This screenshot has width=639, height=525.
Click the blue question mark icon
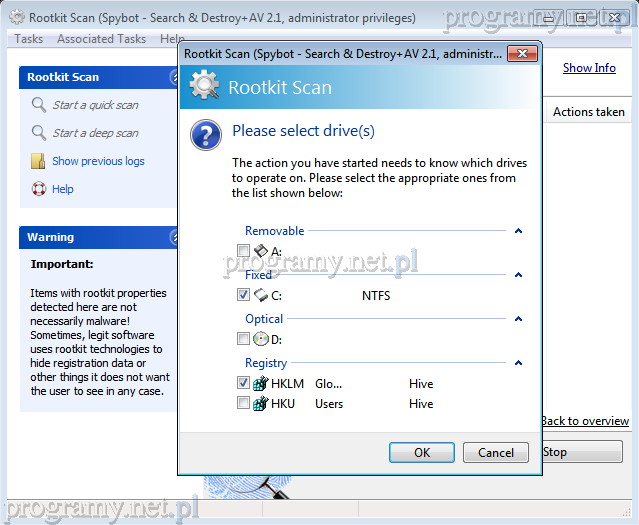pyautogui.click(x=206, y=134)
